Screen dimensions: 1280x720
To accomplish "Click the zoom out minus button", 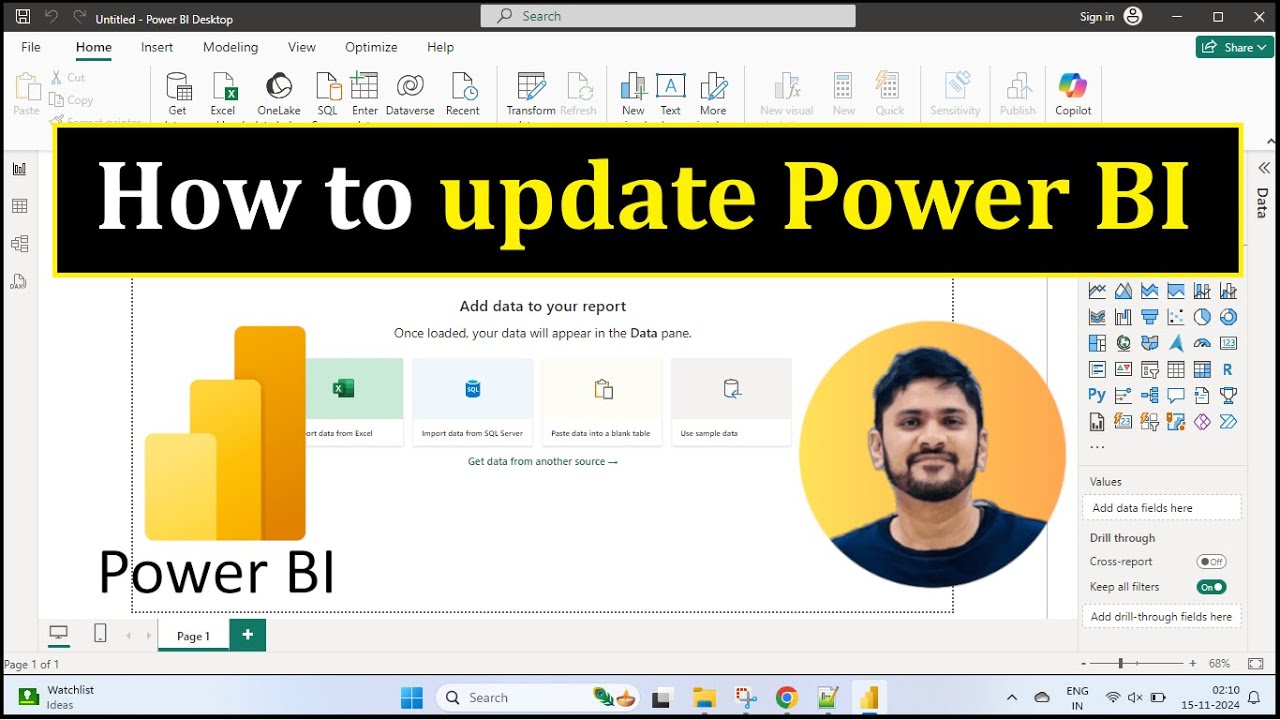I will [x=1084, y=663].
